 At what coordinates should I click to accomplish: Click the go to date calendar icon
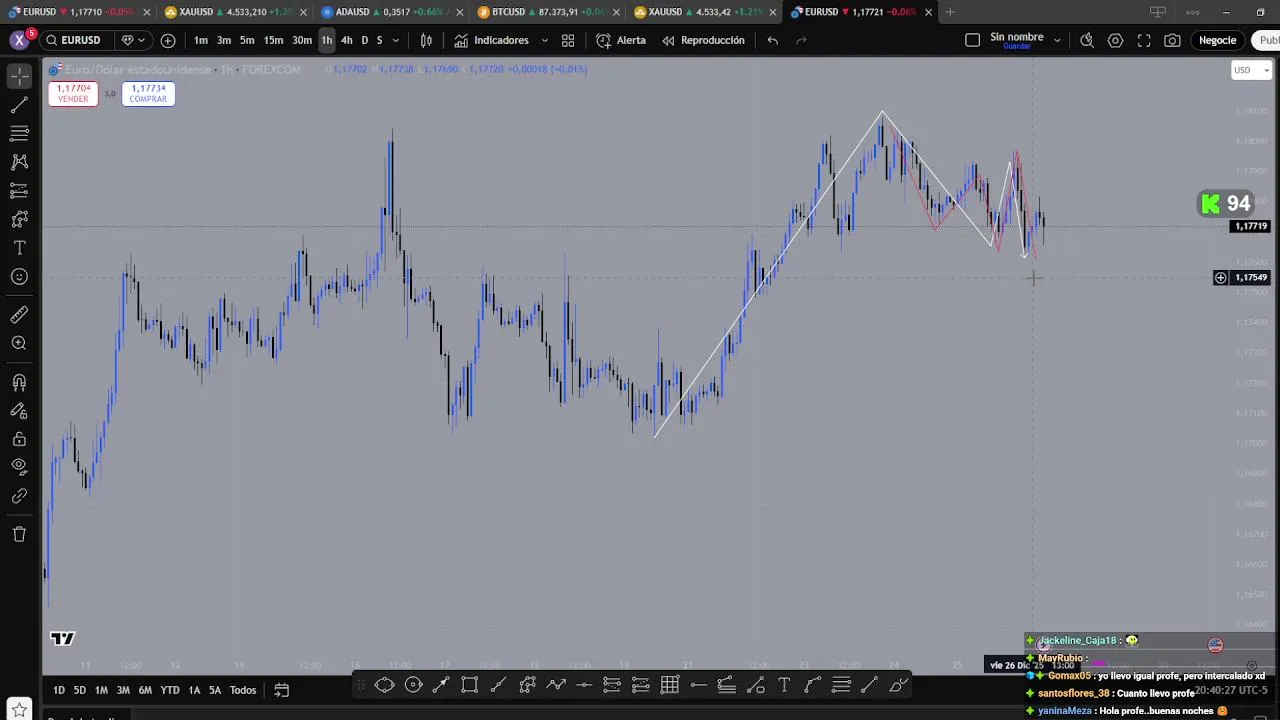[282, 690]
